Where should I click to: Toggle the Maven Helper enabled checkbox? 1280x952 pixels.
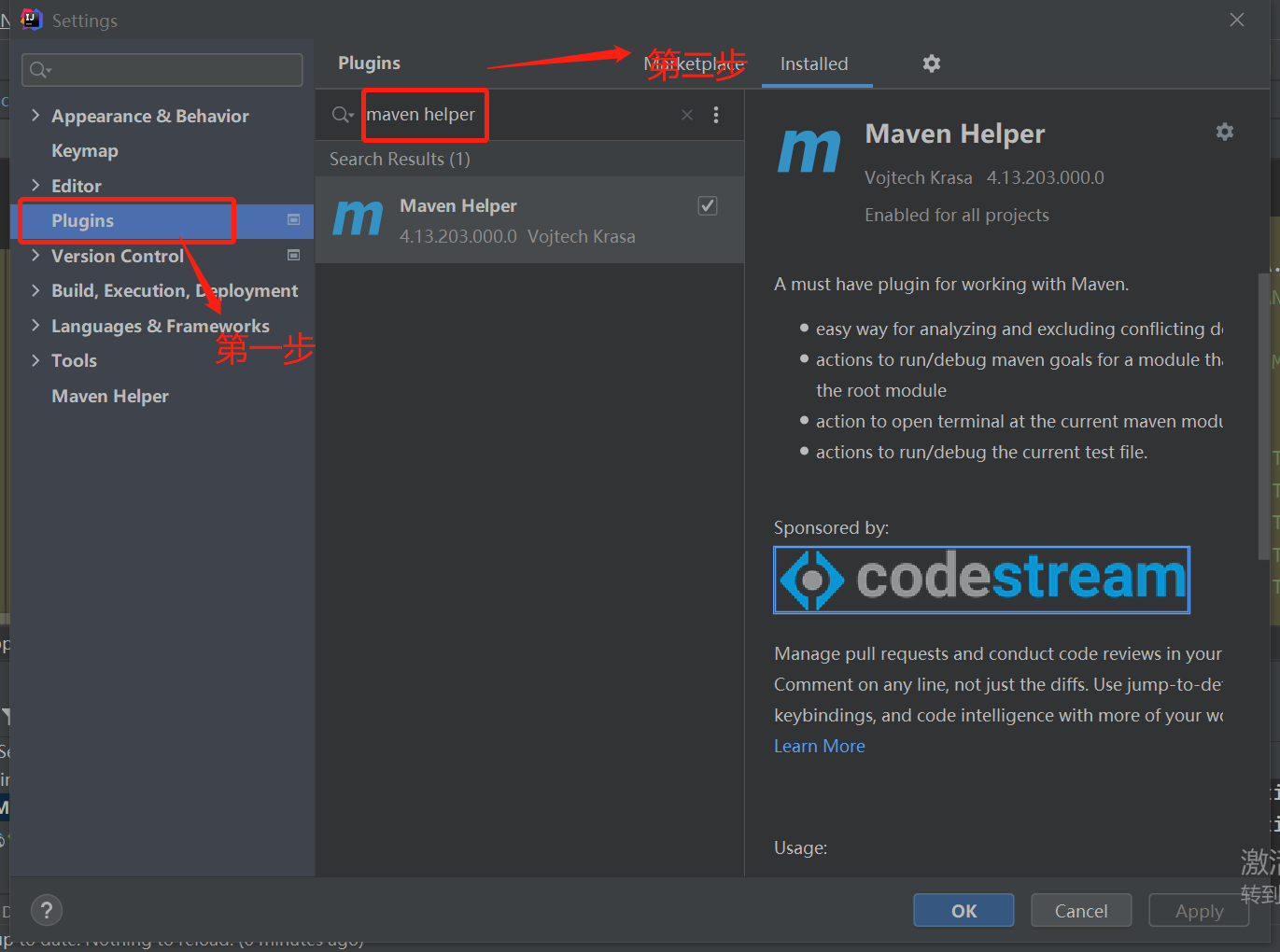[x=708, y=206]
